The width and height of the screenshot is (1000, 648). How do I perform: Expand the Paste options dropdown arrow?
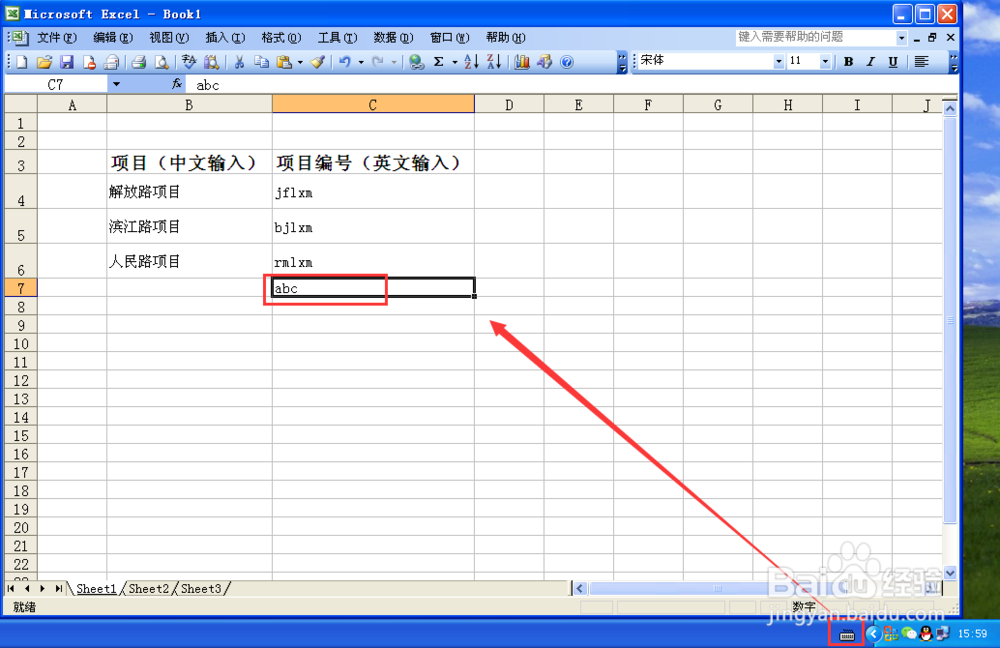pos(300,63)
